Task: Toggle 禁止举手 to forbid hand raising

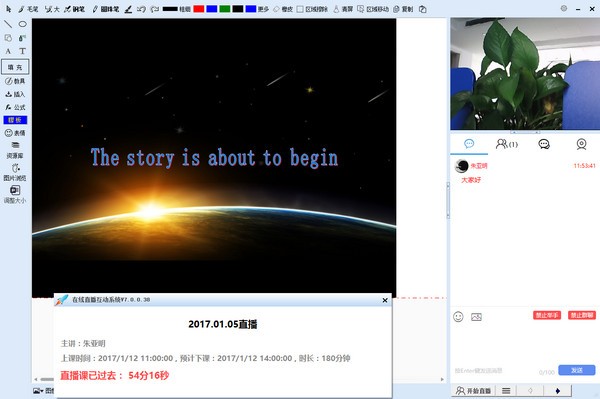Action: [547, 315]
